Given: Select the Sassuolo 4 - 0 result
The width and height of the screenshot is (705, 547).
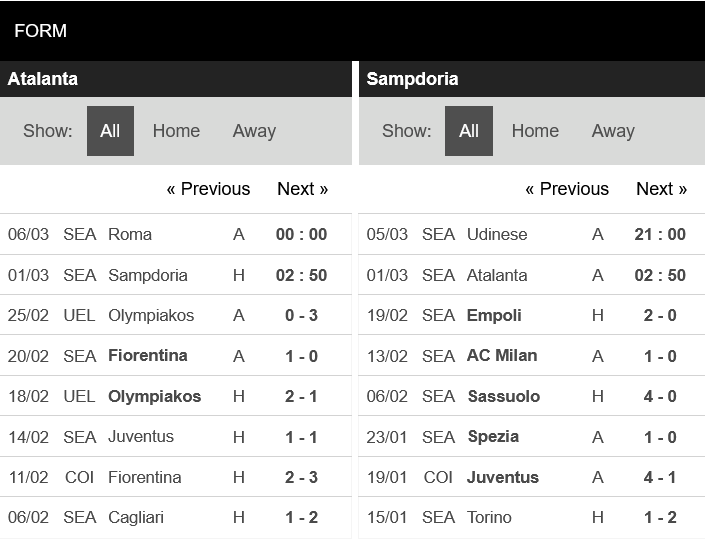Looking at the screenshot, I should pyautogui.click(x=532, y=396).
